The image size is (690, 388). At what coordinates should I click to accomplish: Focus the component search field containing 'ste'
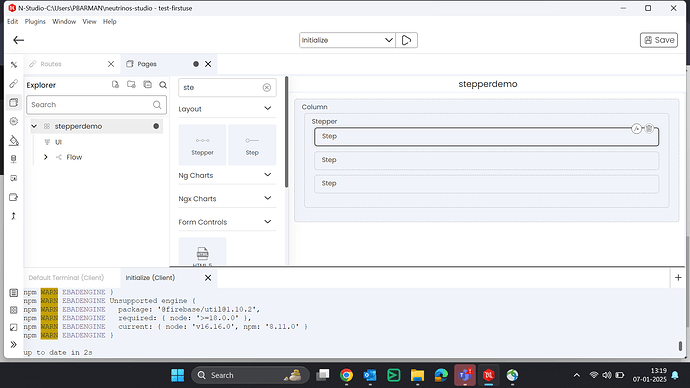click(227, 88)
